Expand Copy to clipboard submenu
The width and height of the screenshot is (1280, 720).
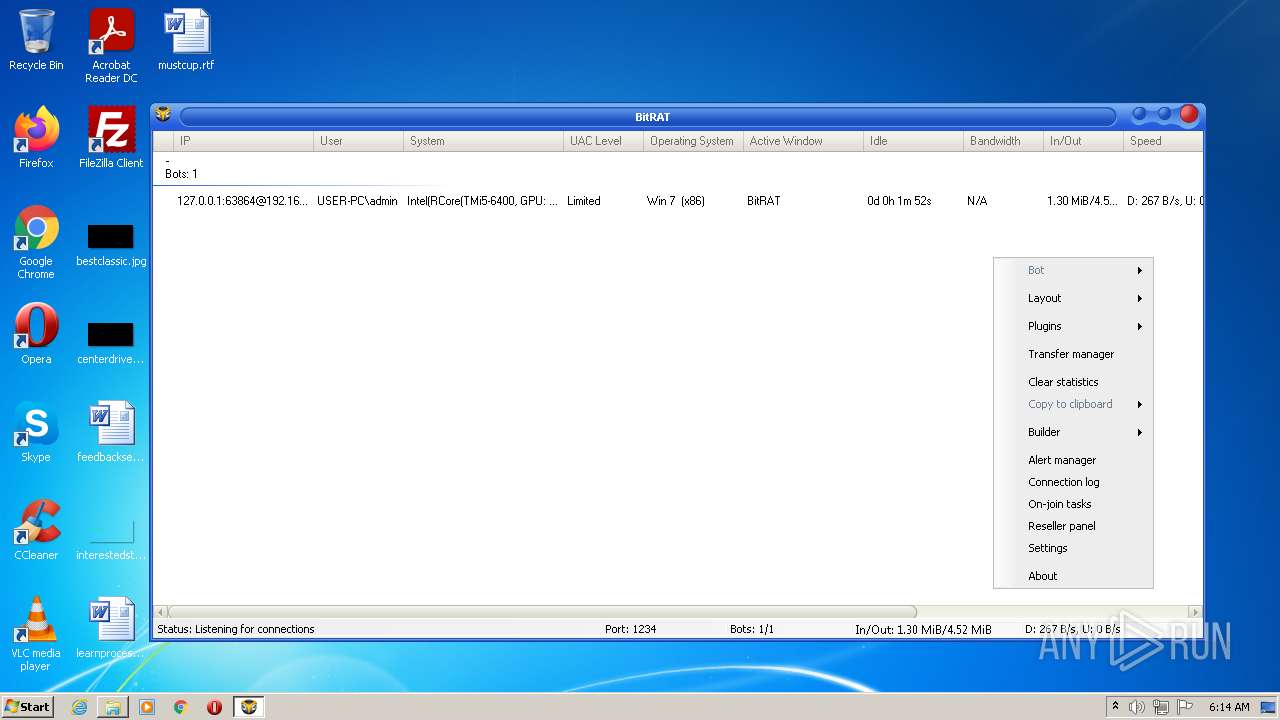(1073, 404)
